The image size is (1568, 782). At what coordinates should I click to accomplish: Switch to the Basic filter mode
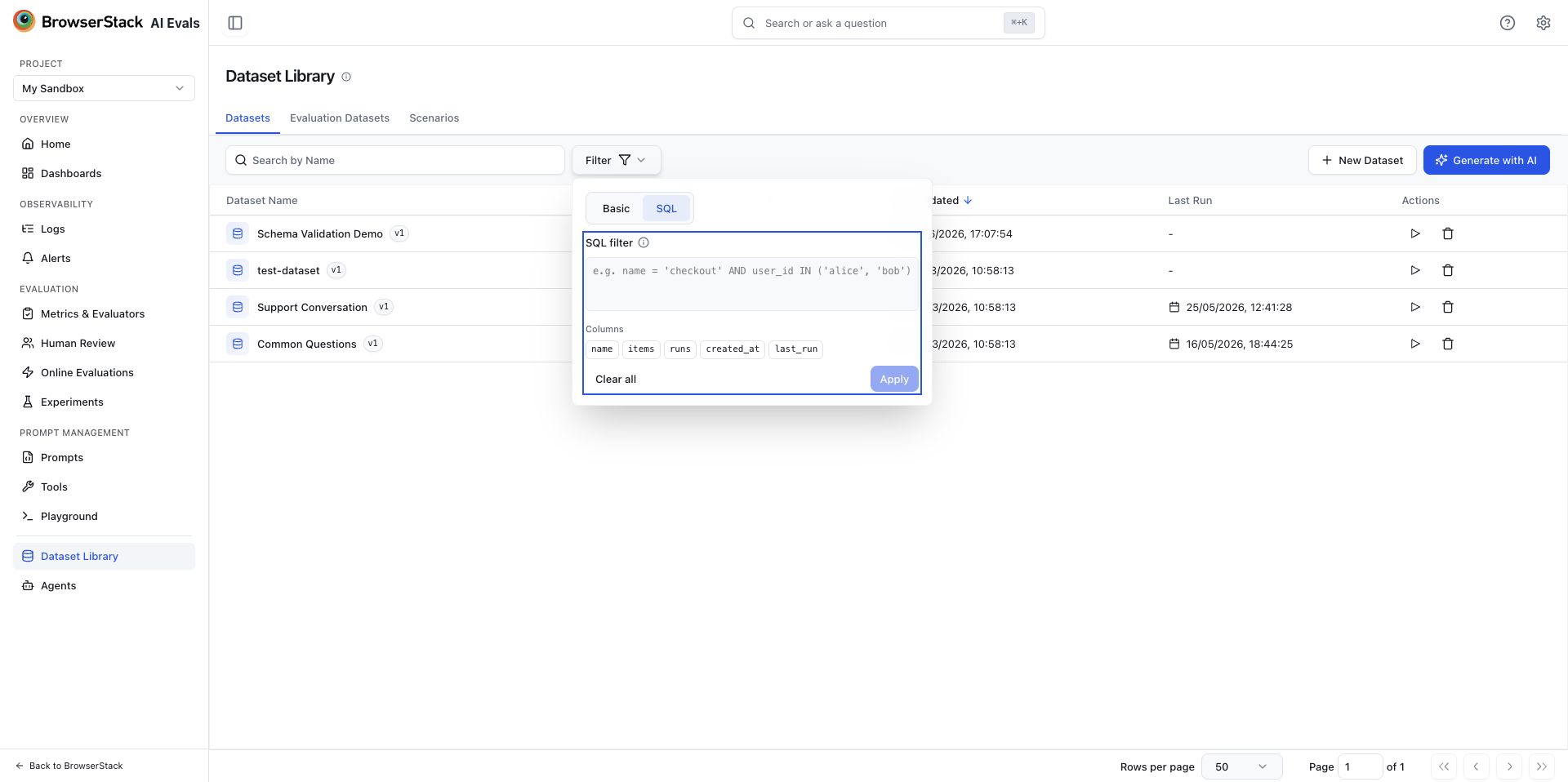(616, 208)
